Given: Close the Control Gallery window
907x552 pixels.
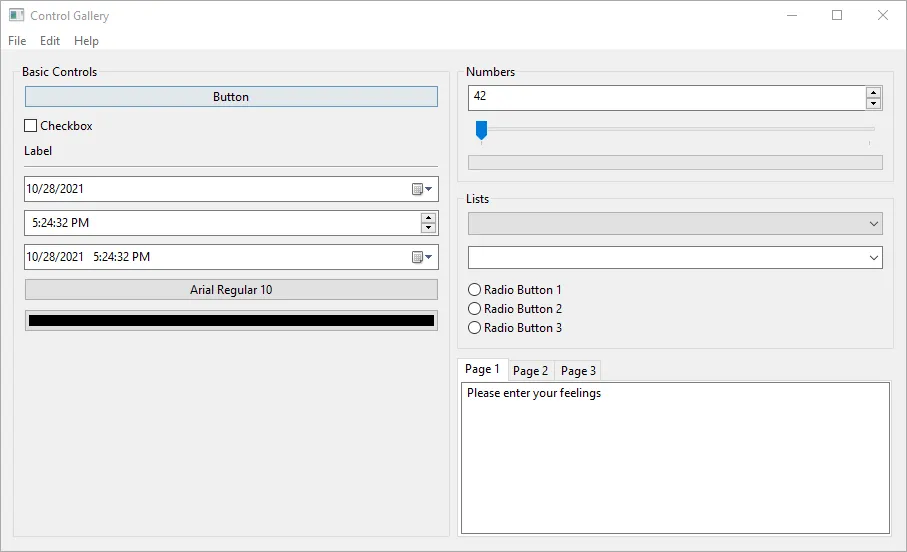Looking at the screenshot, I should point(883,16).
